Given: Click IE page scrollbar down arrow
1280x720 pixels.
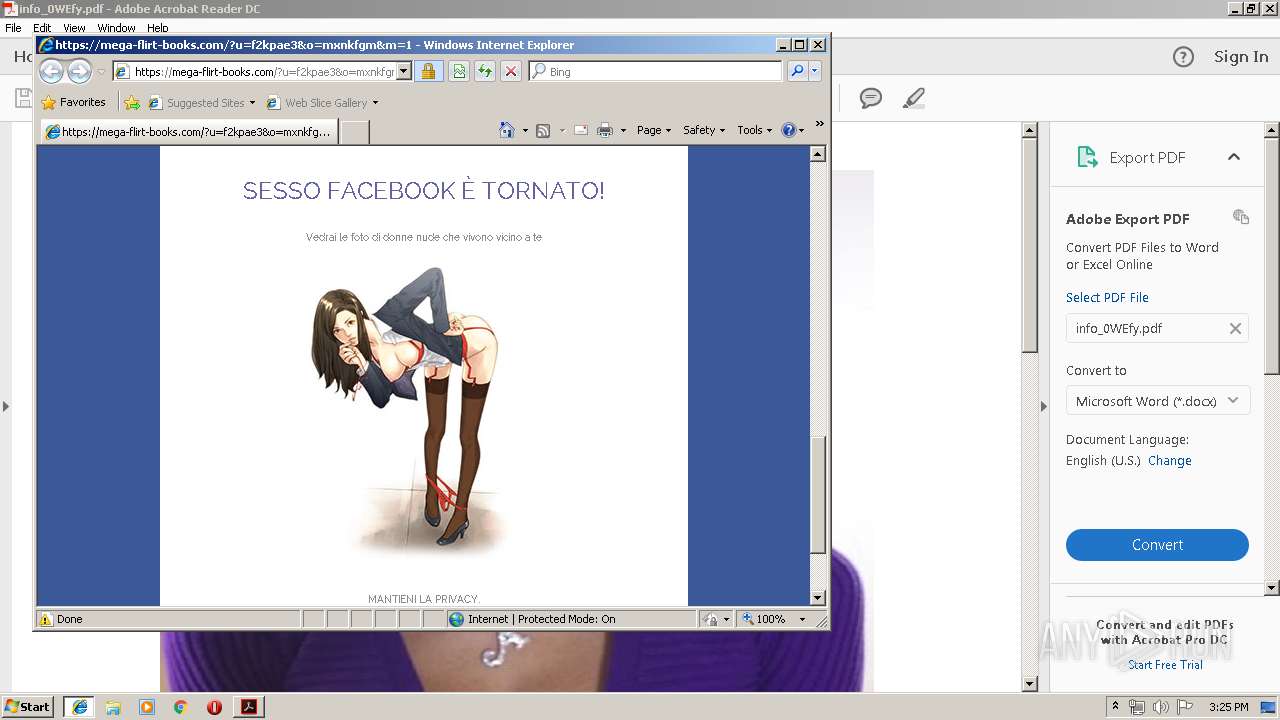Looking at the screenshot, I should pyautogui.click(x=818, y=598).
